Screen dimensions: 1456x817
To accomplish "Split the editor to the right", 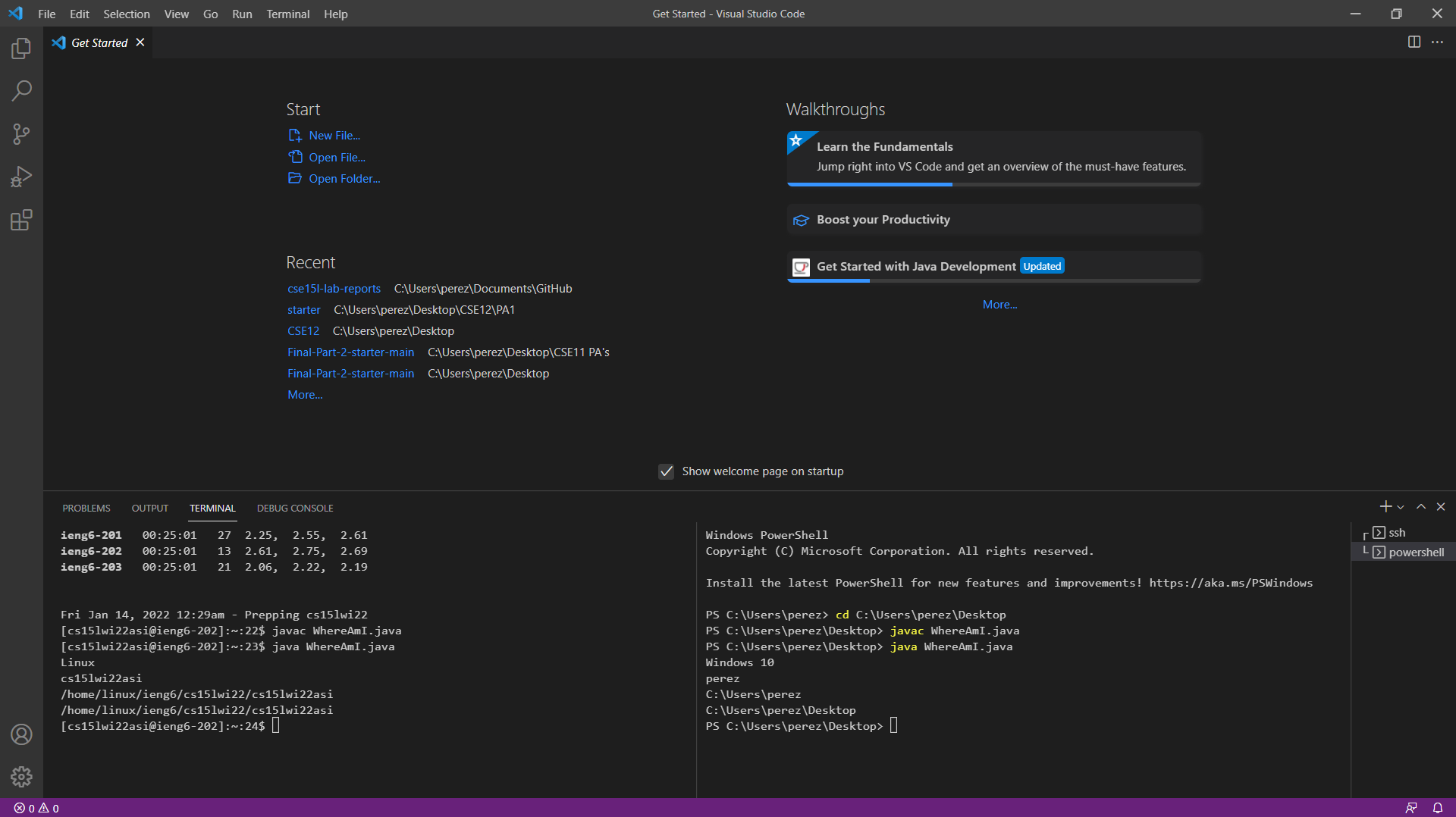I will tap(1414, 42).
